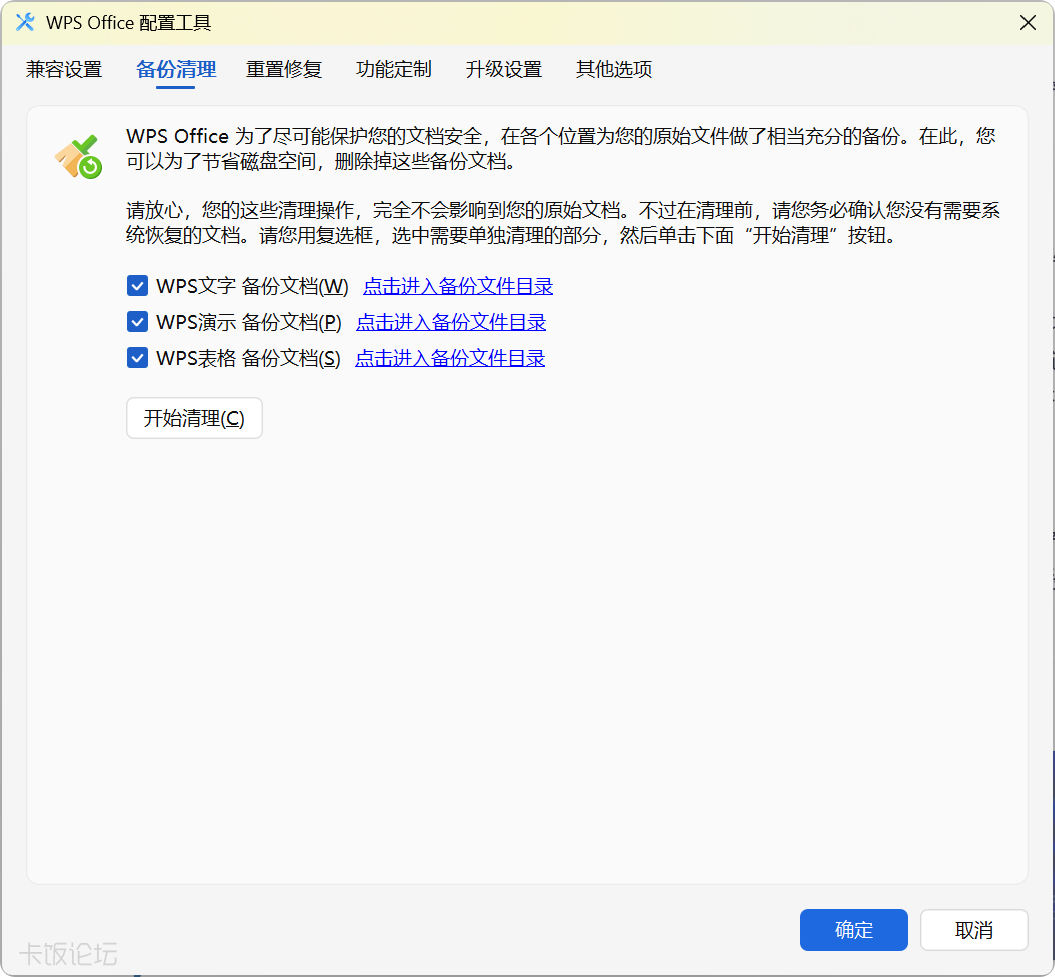Disable the WPS表格 备份文档 checkbox
1055x977 pixels.
[137, 357]
